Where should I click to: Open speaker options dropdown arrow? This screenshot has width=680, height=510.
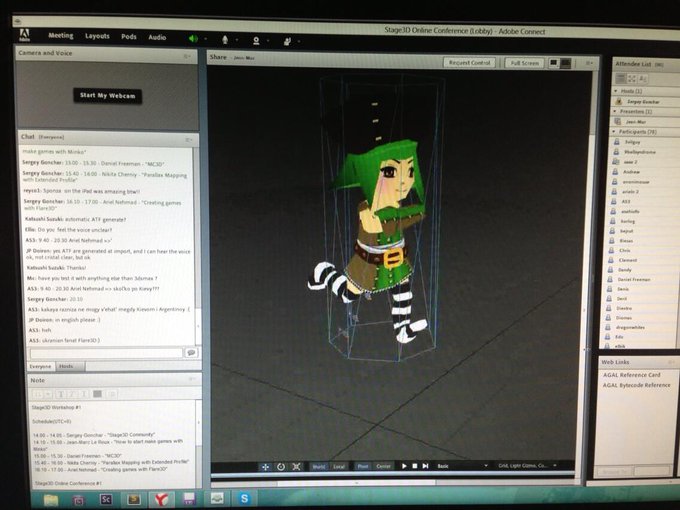[x=206, y=39]
